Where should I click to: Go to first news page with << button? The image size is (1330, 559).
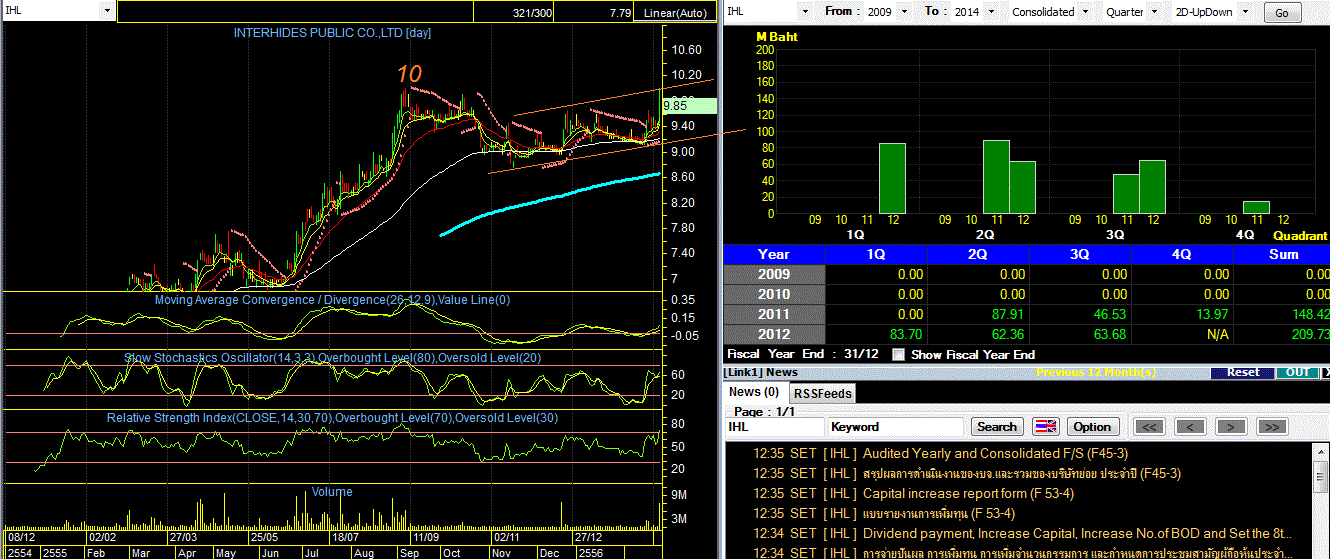pyautogui.click(x=1151, y=426)
